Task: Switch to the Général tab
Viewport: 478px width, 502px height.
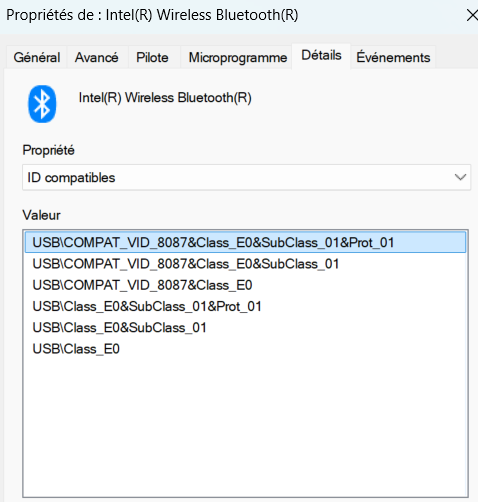Action: pyautogui.click(x=37, y=57)
